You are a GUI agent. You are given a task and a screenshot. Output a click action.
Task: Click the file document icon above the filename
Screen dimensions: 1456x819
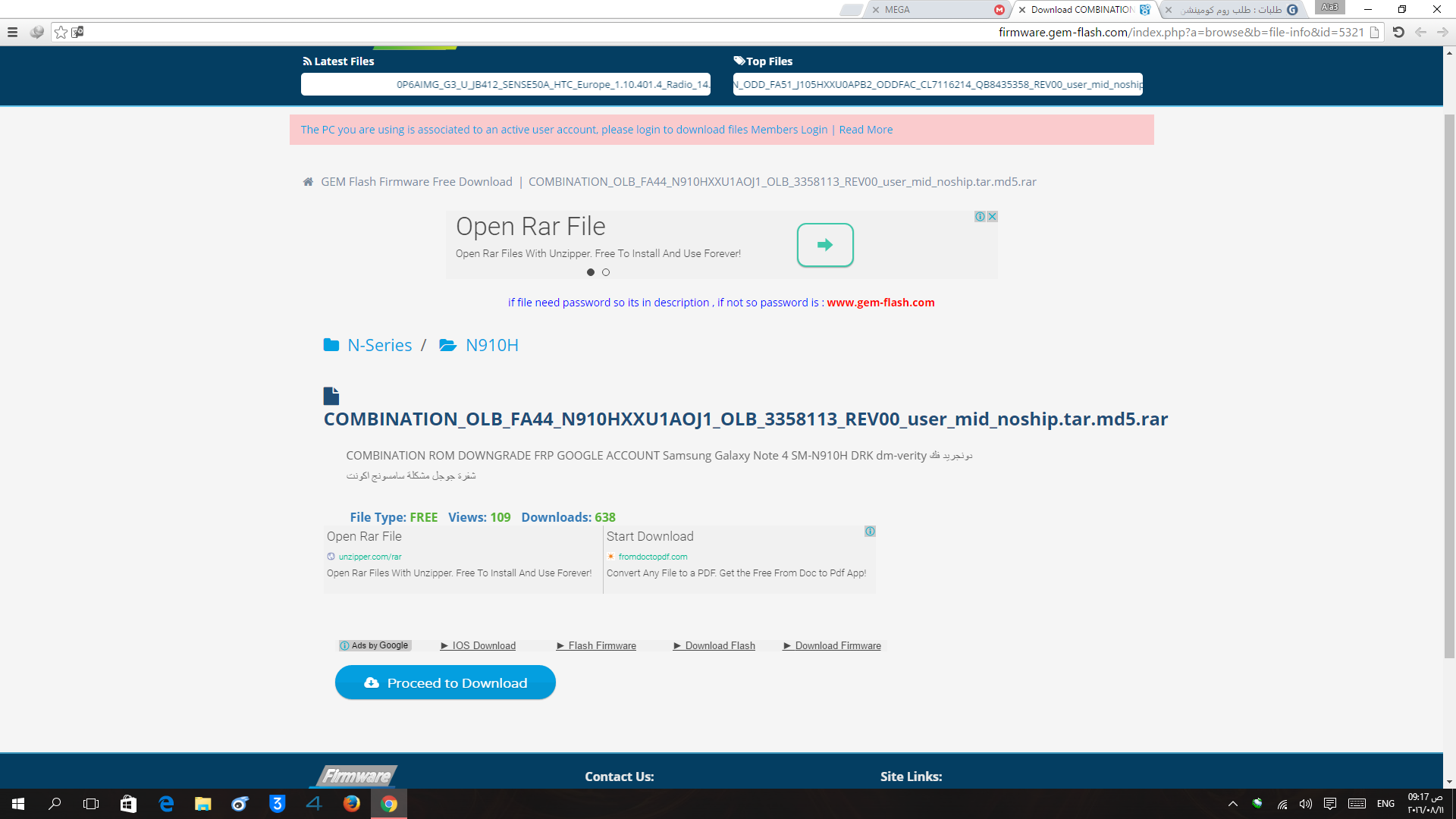click(x=331, y=396)
